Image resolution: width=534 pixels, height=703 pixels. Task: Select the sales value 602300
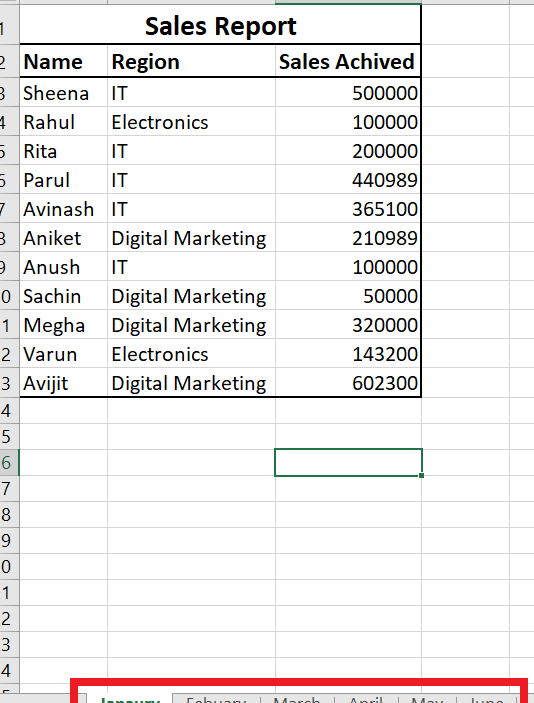pos(348,383)
